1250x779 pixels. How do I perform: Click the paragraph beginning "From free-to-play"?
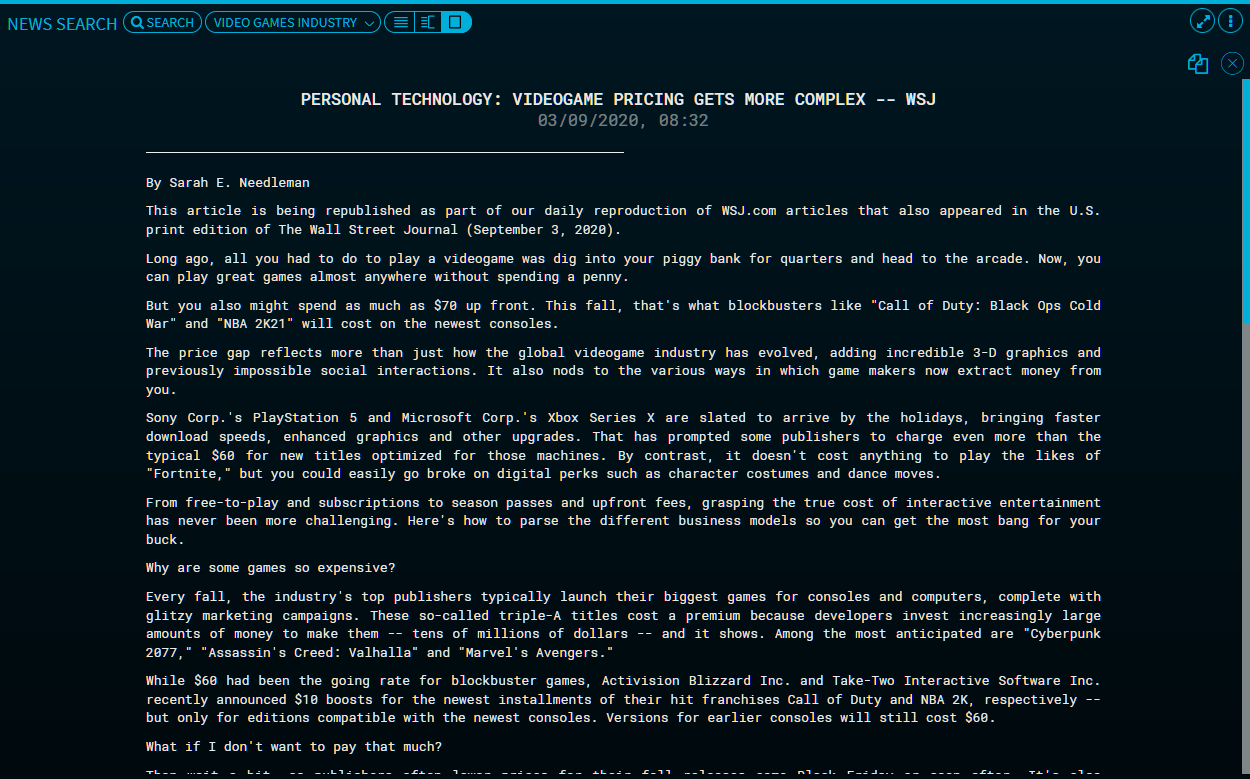coord(622,520)
